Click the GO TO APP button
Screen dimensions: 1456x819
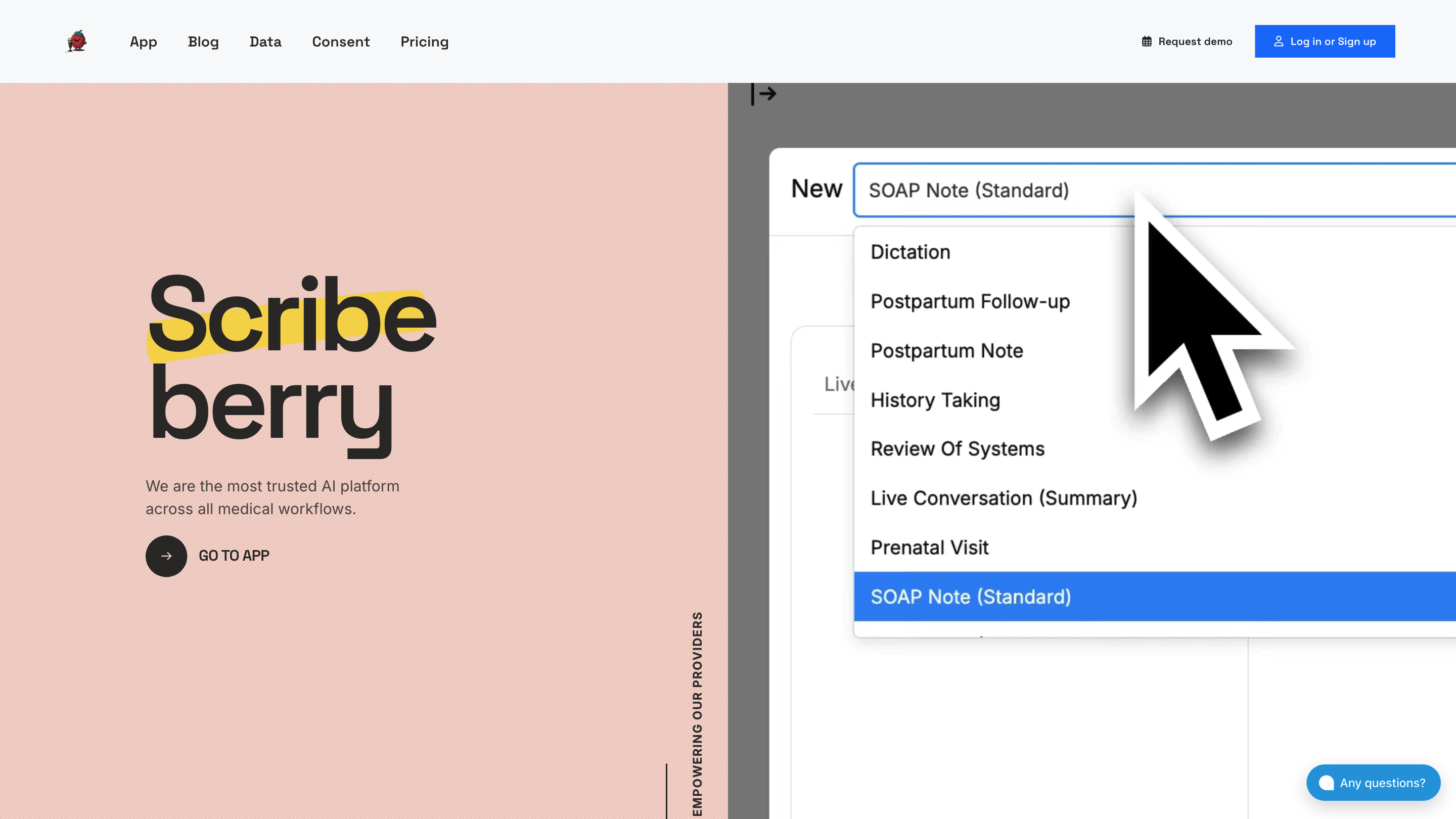pos(234,556)
